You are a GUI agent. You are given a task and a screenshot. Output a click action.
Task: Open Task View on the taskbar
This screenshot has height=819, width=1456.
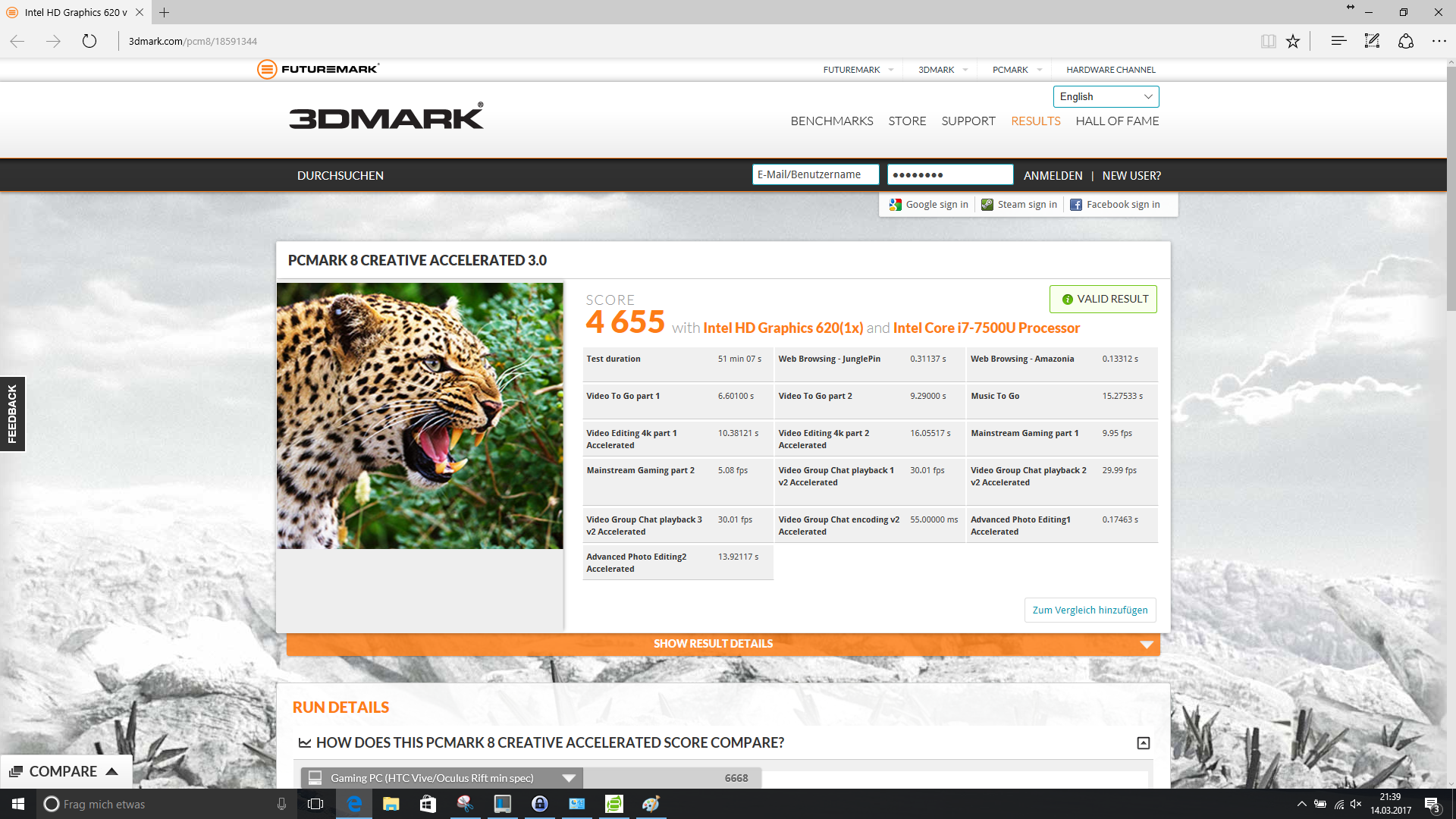click(315, 804)
